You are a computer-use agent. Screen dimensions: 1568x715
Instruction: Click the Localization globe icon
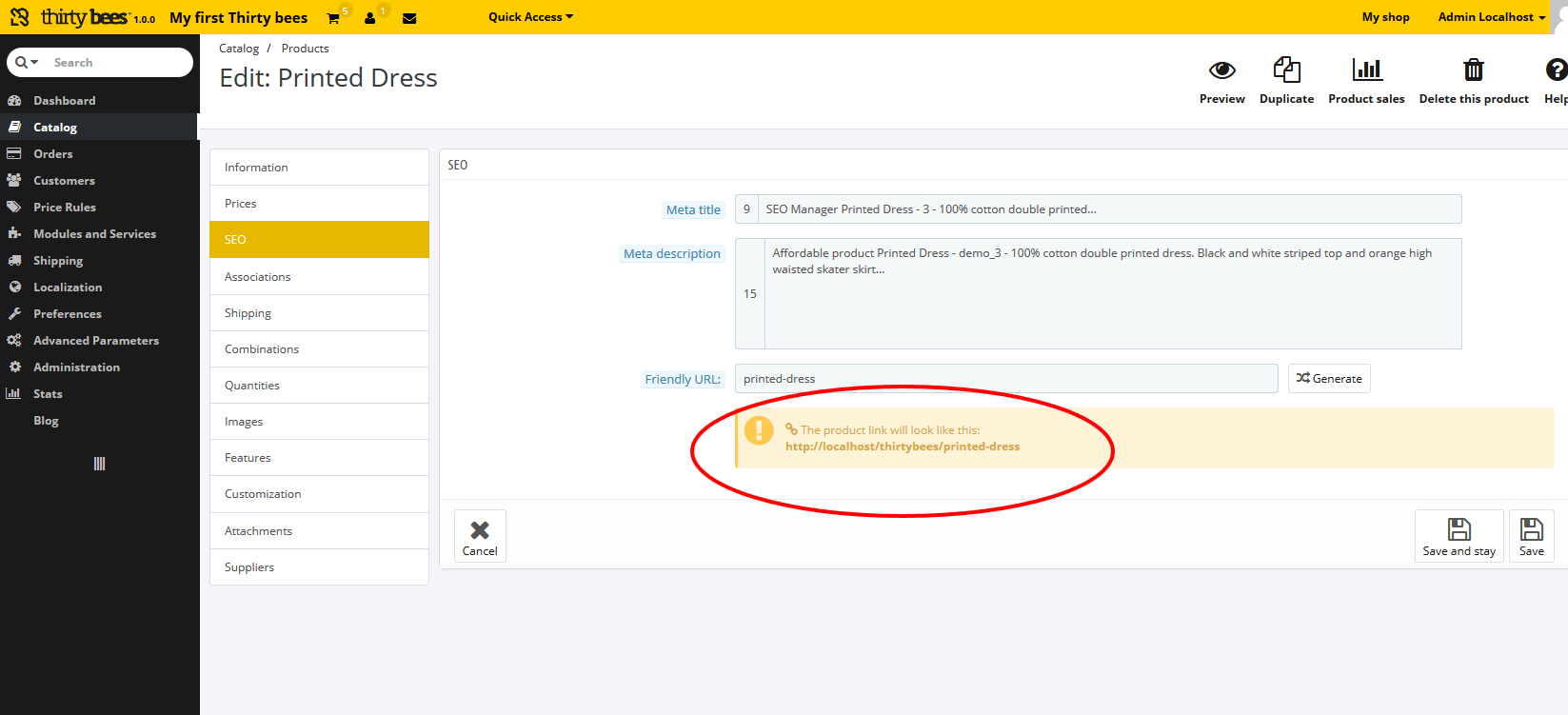(x=14, y=287)
